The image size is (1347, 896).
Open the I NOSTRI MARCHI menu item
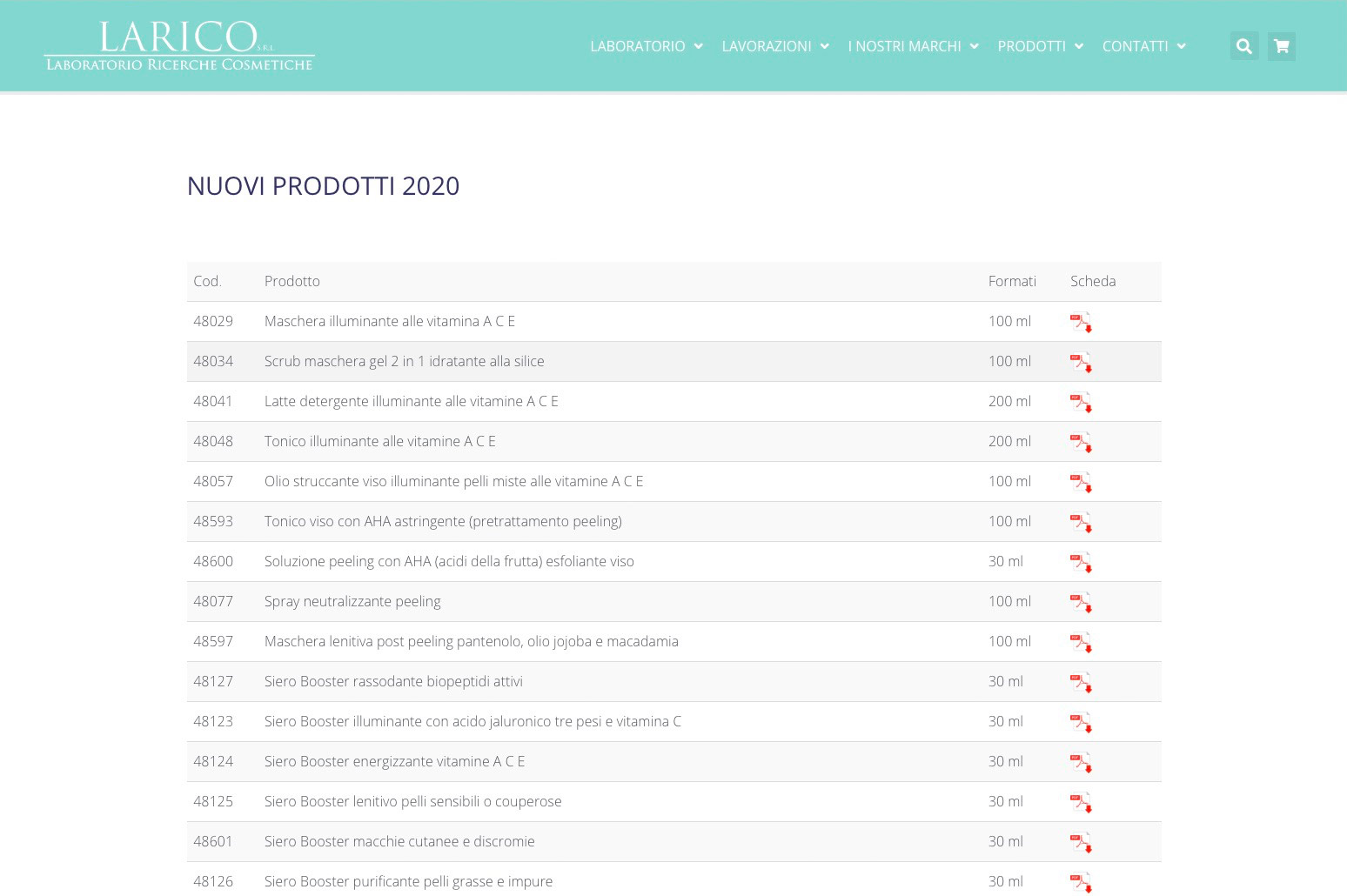[904, 46]
